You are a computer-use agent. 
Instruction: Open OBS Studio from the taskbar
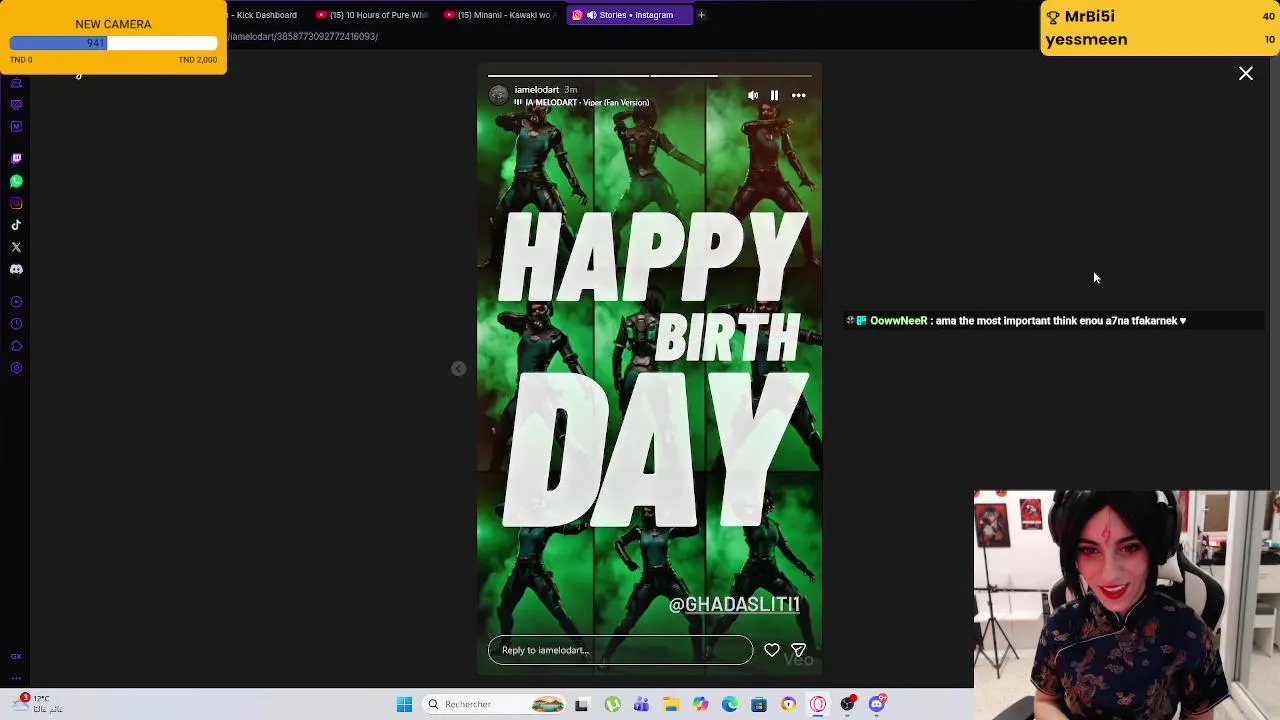tap(848, 705)
